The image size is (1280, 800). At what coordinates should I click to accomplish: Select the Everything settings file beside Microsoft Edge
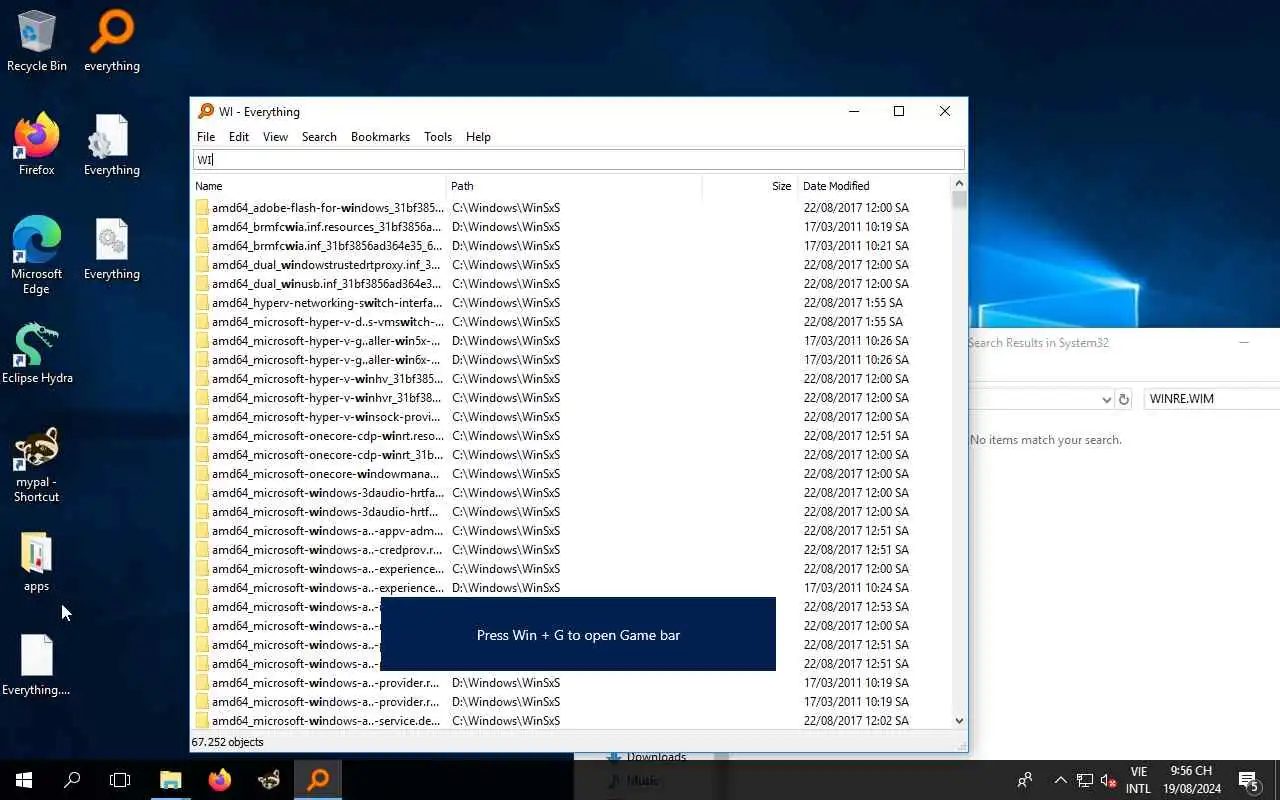112,249
